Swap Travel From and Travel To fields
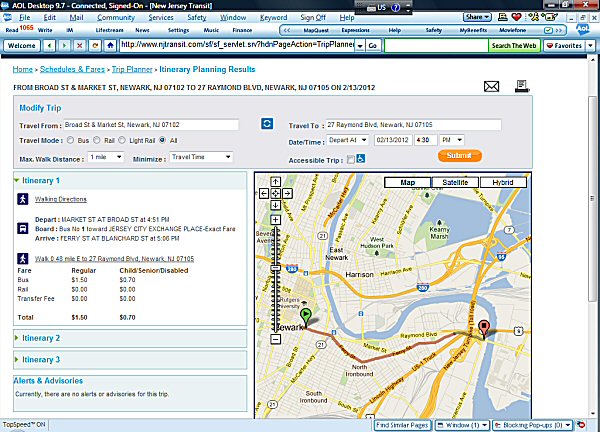Viewport: 600px width, 432px height. click(267, 123)
